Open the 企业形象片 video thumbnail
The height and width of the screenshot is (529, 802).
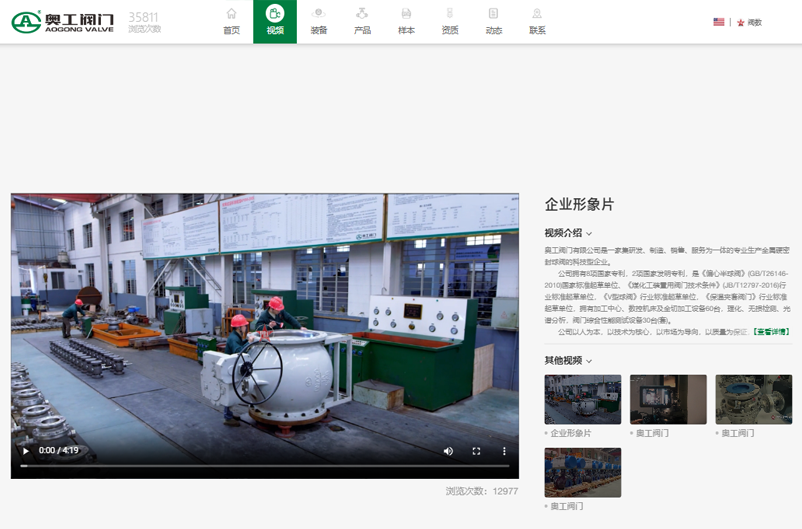582,399
